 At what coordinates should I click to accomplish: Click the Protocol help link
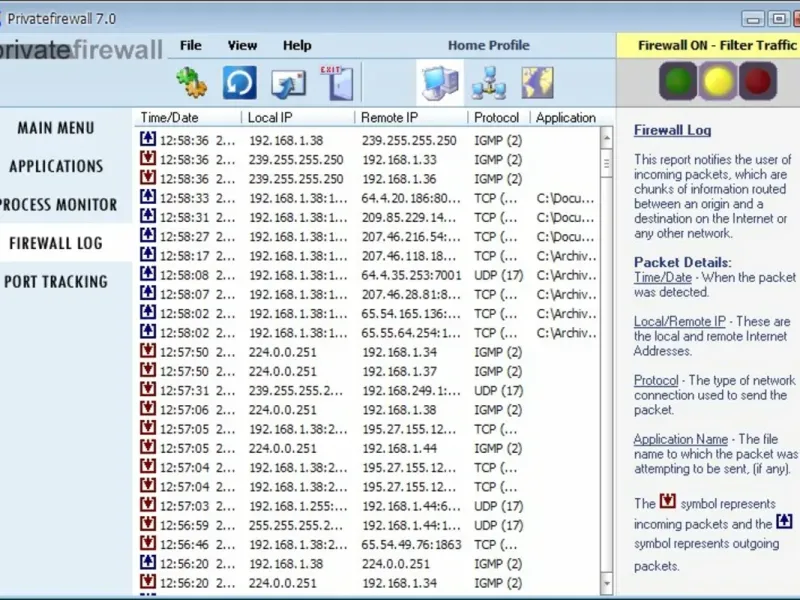click(x=656, y=381)
